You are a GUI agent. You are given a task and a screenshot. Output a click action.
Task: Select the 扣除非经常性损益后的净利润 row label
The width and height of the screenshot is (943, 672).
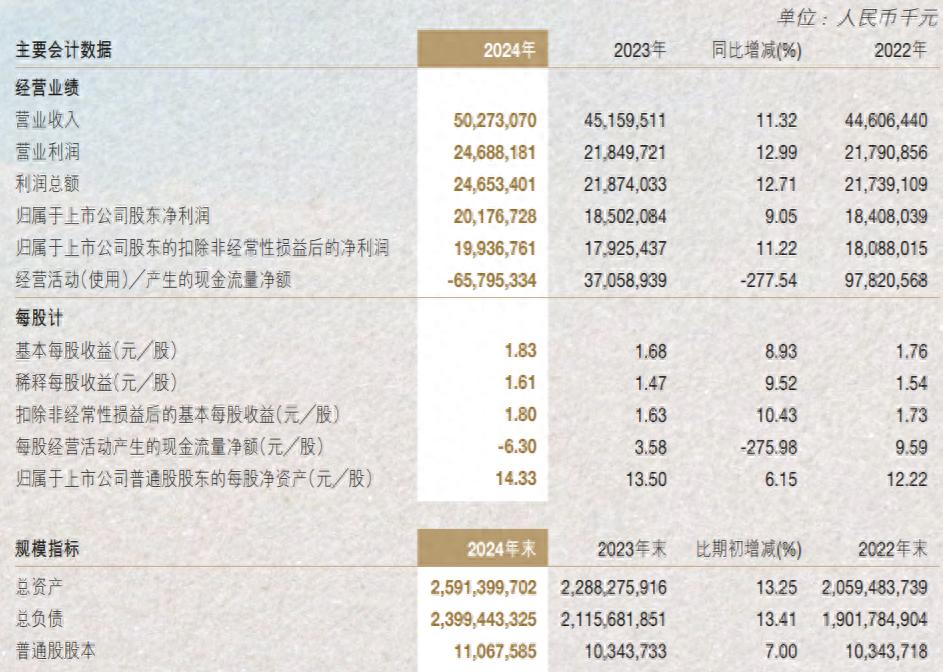pyautogui.click(x=202, y=248)
